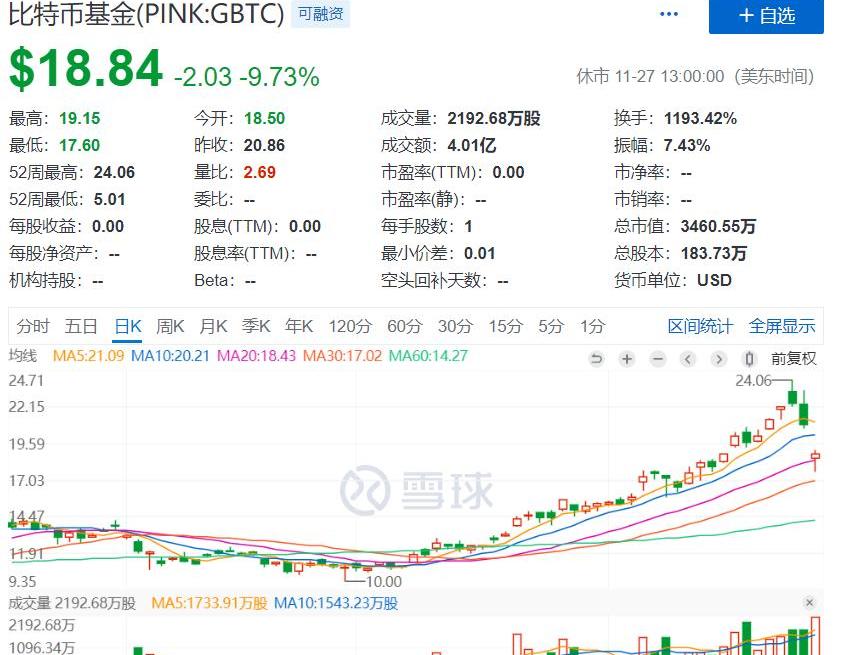Close the volume indicator panel

point(809,603)
